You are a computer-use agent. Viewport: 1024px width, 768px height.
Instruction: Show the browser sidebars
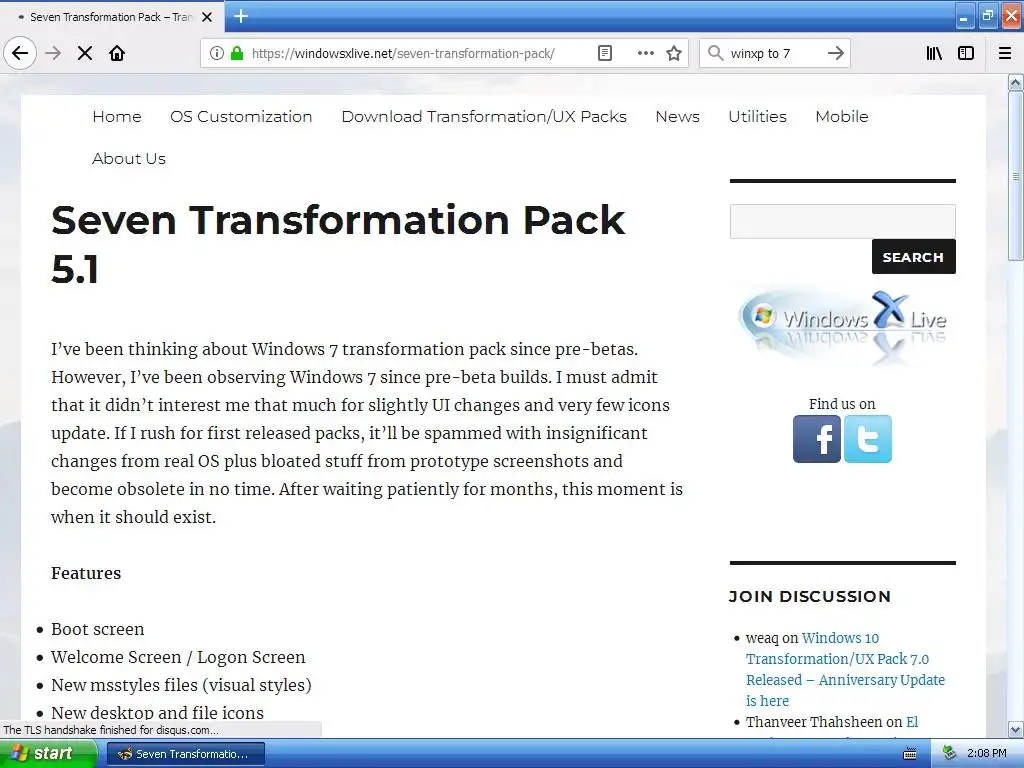(x=966, y=53)
